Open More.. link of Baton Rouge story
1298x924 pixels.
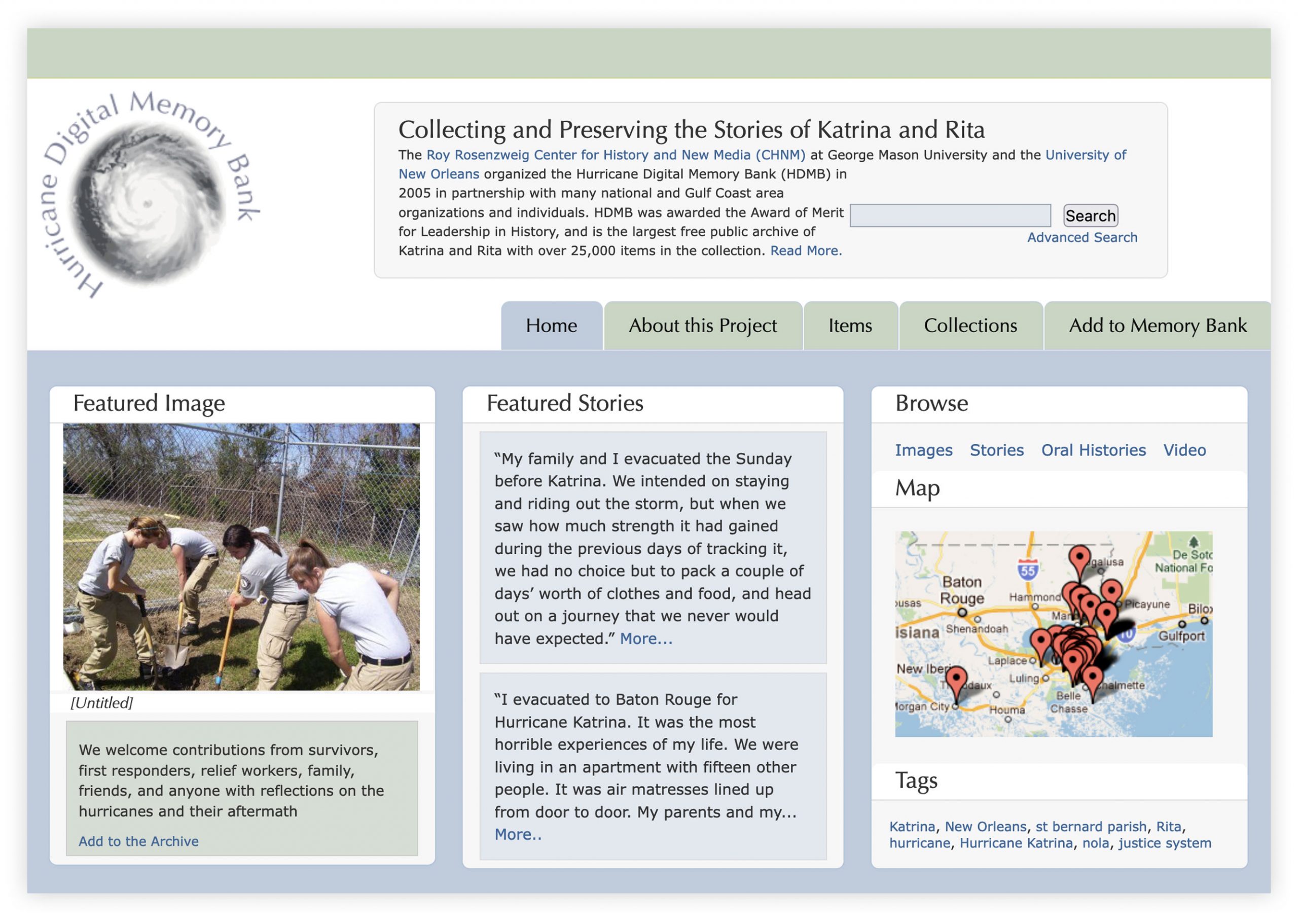coord(518,834)
